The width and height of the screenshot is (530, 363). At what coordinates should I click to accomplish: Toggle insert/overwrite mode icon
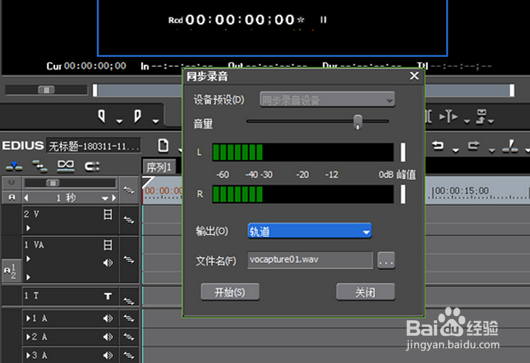tap(14, 166)
